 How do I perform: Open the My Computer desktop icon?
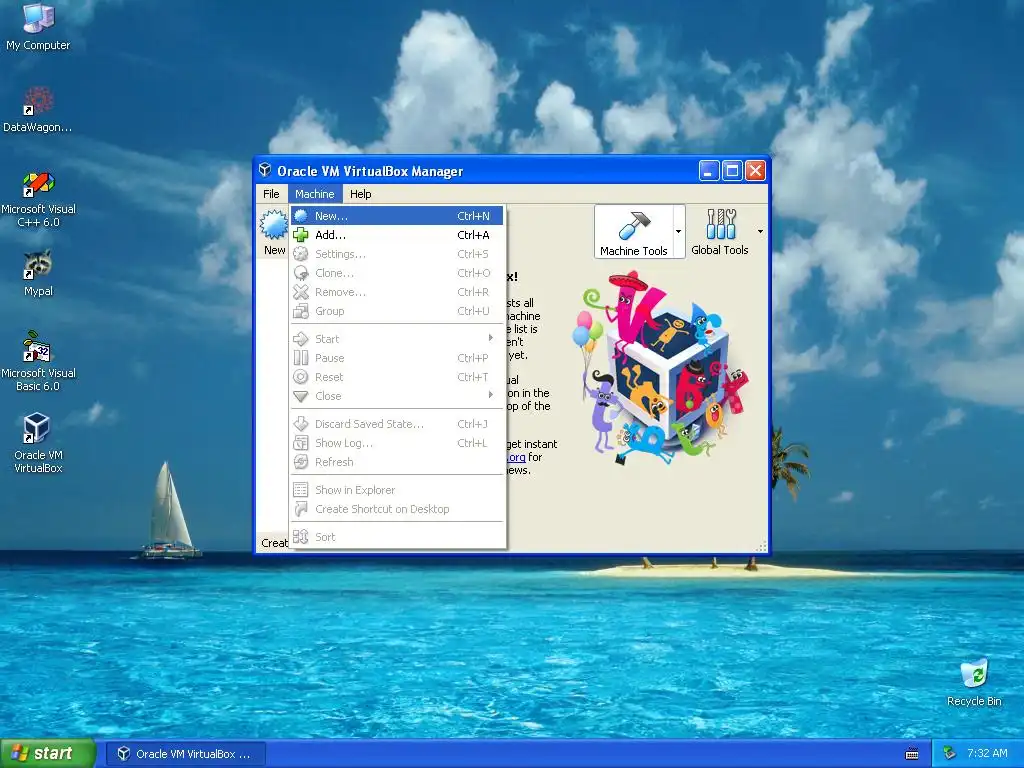click(x=38, y=27)
